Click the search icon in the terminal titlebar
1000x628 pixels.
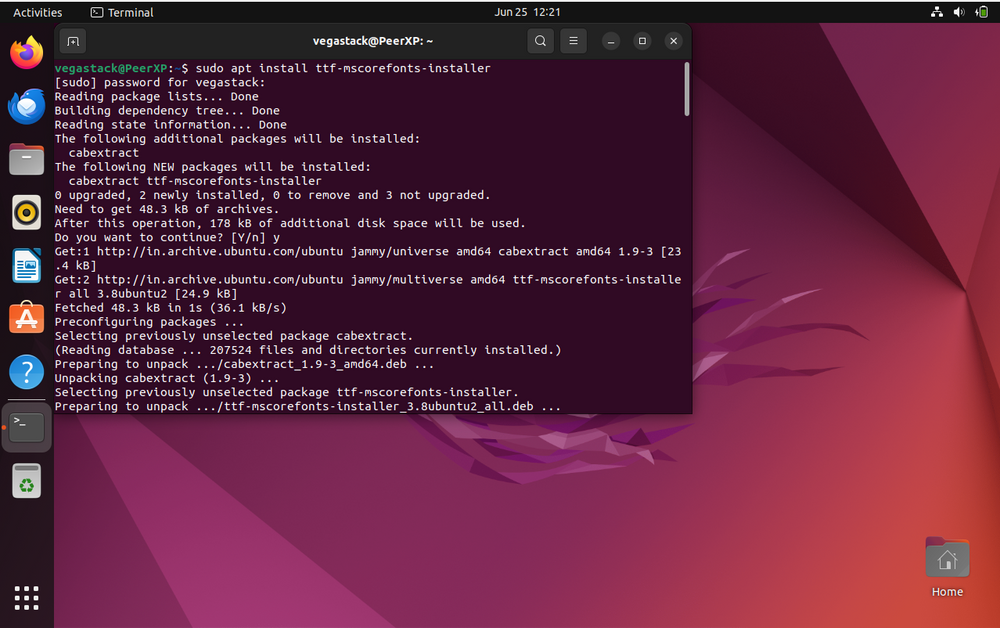pyautogui.click(x=540, y=41)
